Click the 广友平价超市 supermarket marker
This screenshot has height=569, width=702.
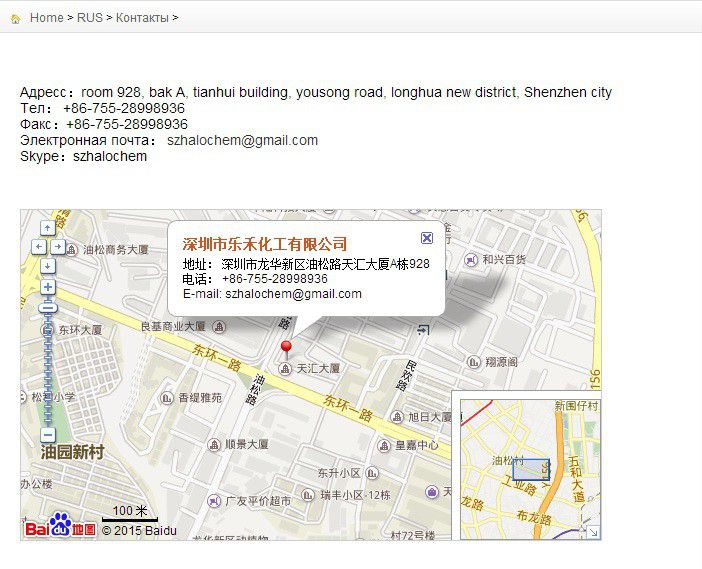pyautogui.click(x=214, y=501)
